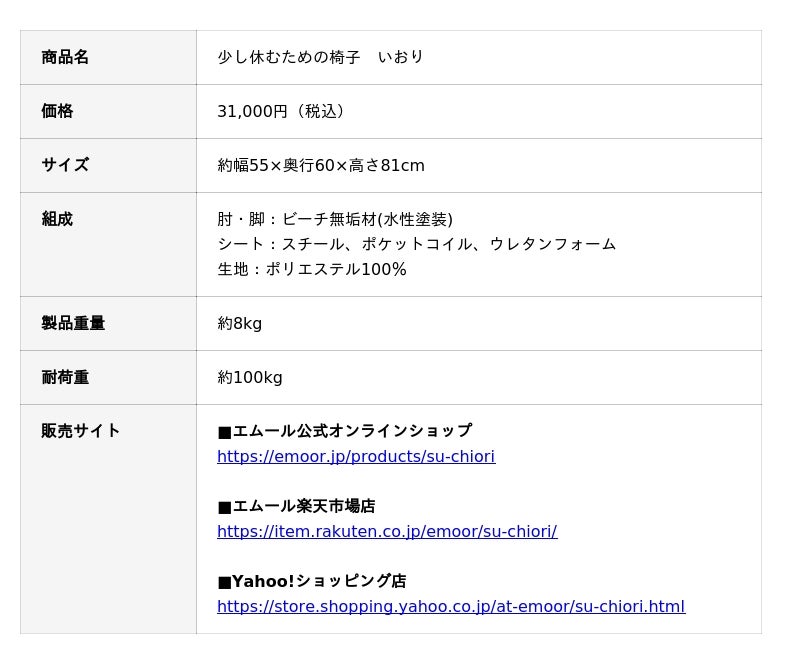
Task: Click the weight value 約8kg
Action: coord(240,323)
